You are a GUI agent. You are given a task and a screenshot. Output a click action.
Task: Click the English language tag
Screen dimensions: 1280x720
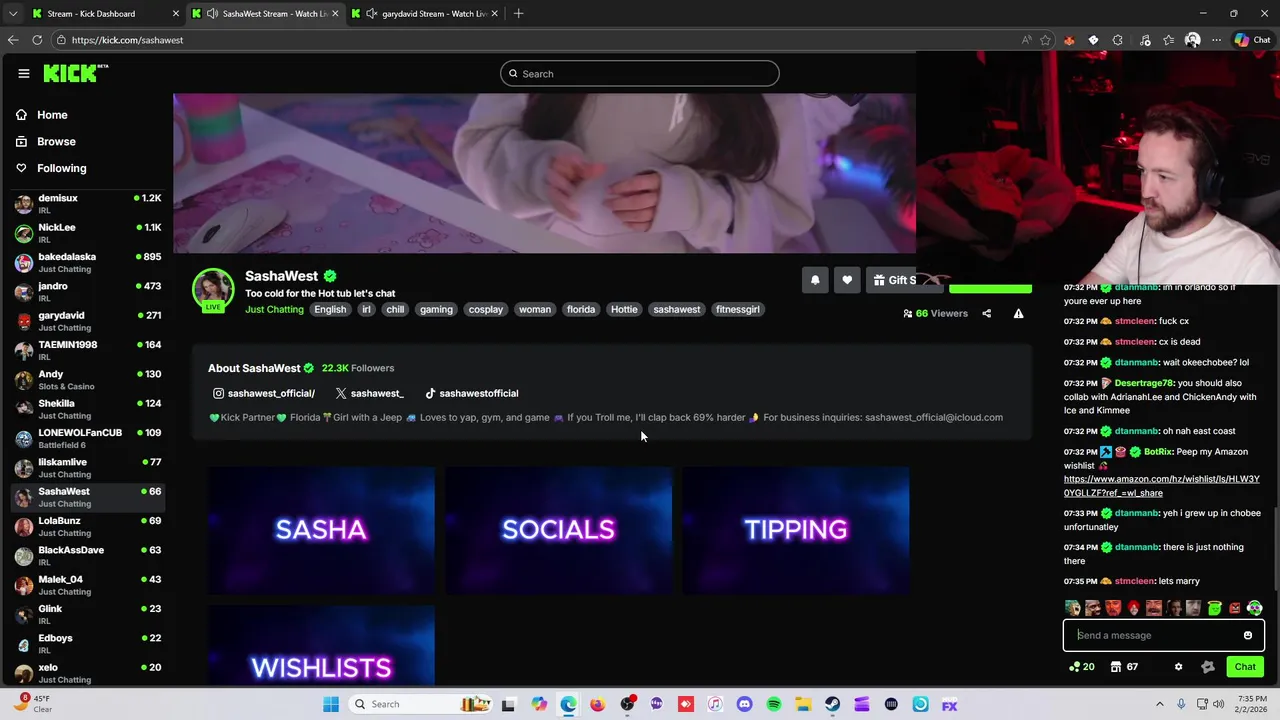click(x=330, y=310)
